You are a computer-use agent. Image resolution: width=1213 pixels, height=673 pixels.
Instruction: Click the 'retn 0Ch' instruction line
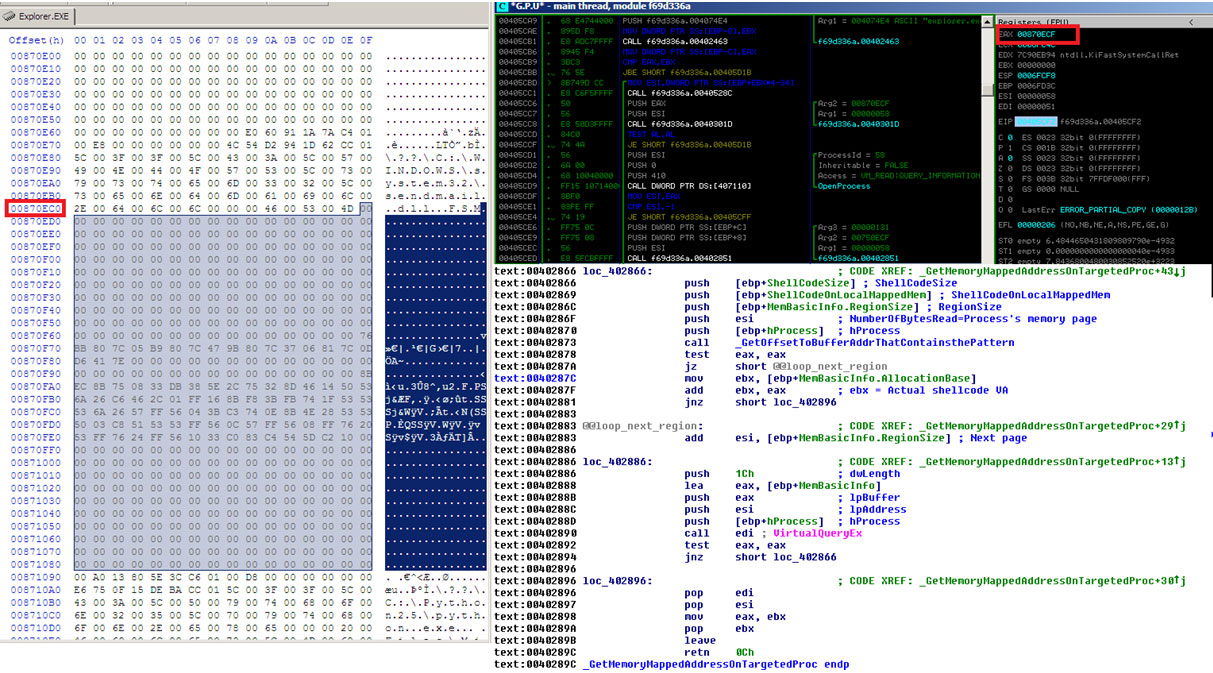720,652
